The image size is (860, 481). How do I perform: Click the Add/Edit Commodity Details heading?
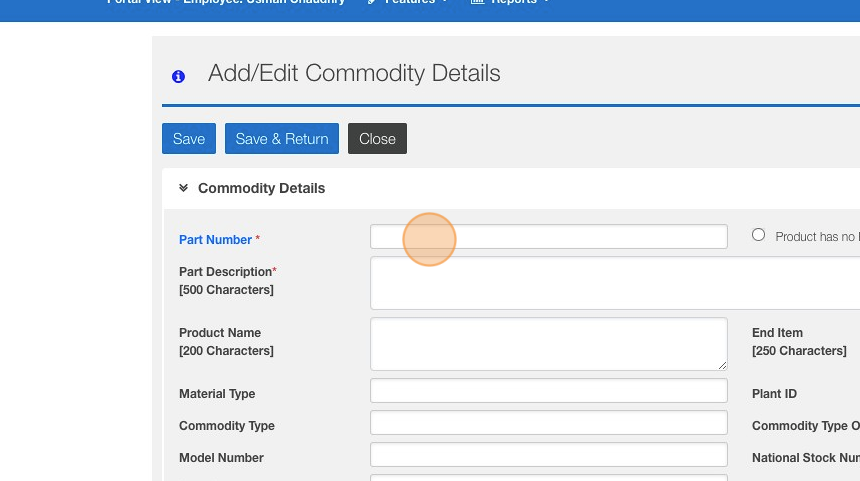point(354,73)
